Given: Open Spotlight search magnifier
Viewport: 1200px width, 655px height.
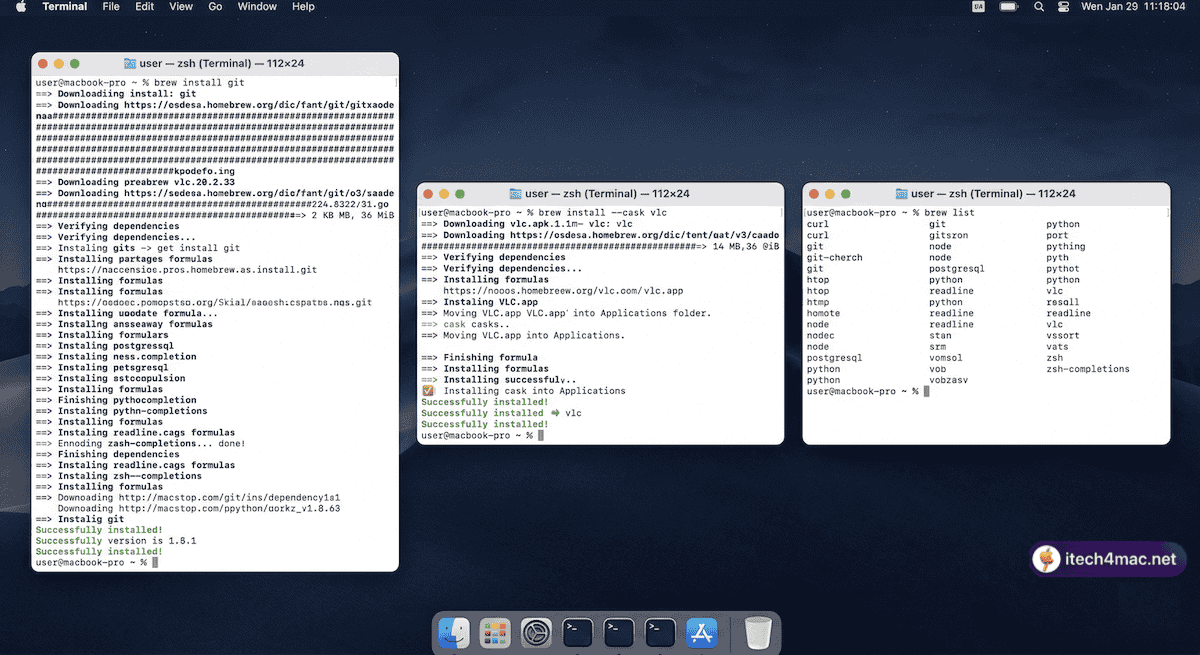Looking at the screenshot, I should 1039,7.
